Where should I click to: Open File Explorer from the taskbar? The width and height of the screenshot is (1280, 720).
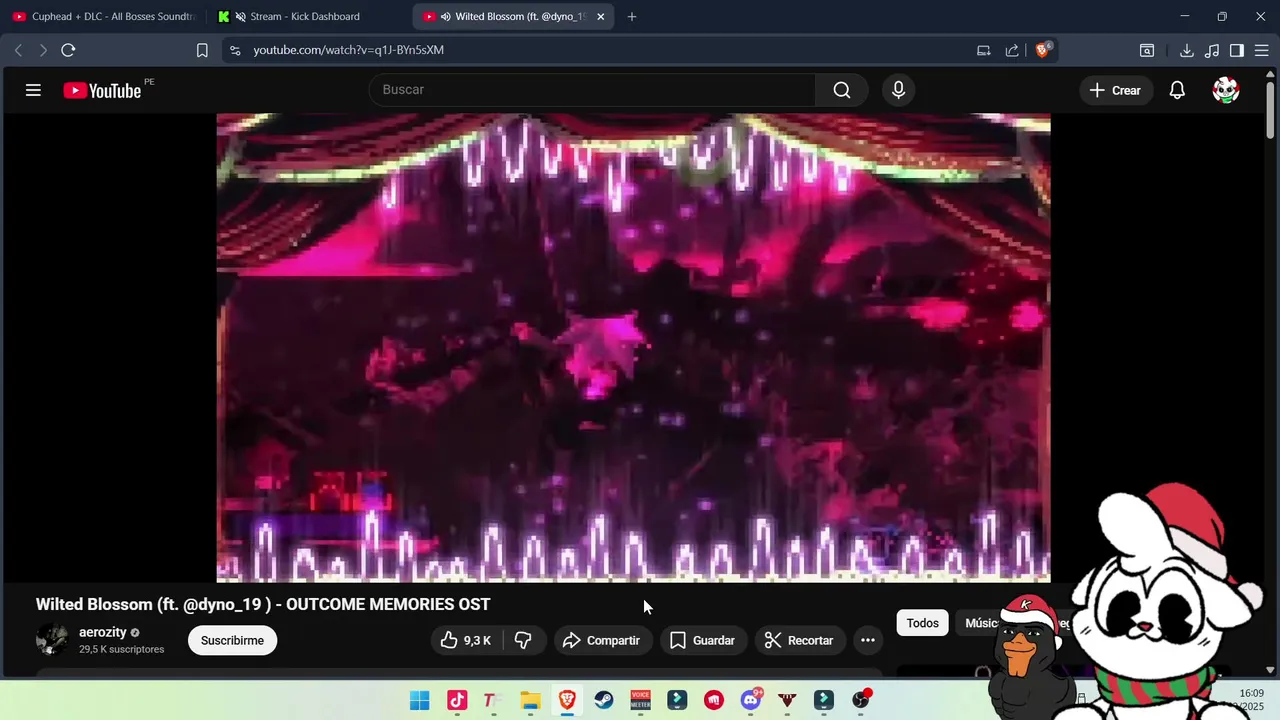pos(530,700)
